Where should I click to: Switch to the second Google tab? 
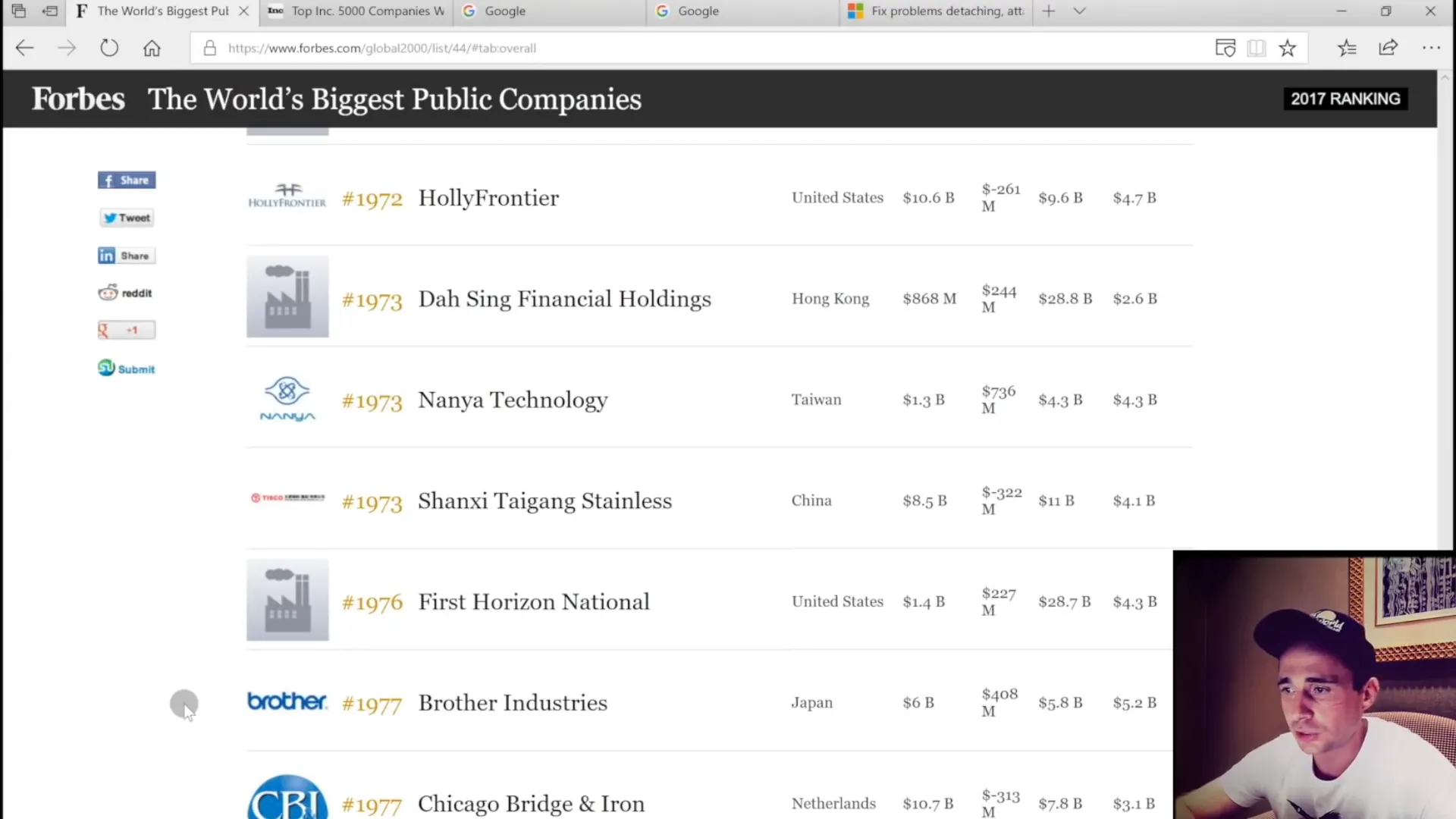tap(743, 11)
